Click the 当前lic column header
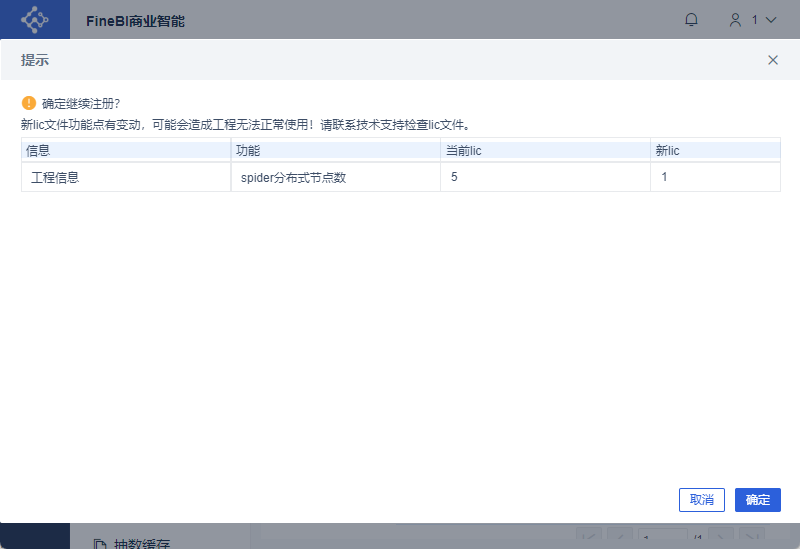 click(545, 151)
